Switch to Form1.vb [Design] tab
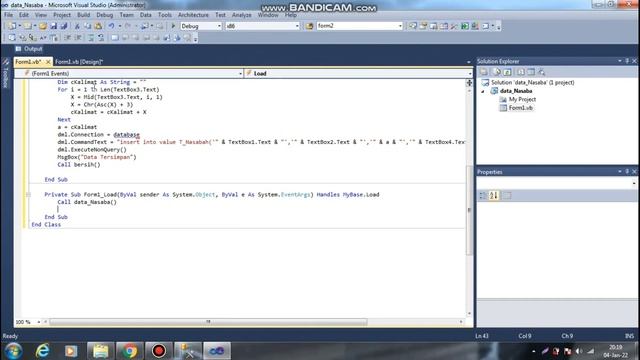Image resolution: width=640 pixels, height=360 pixels. point(79,62)
